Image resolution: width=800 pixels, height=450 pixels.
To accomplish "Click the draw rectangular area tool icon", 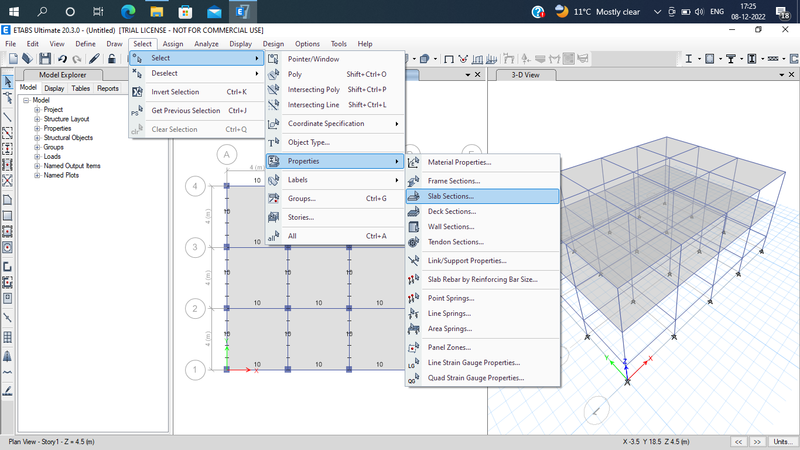I will tap(8, 216).
